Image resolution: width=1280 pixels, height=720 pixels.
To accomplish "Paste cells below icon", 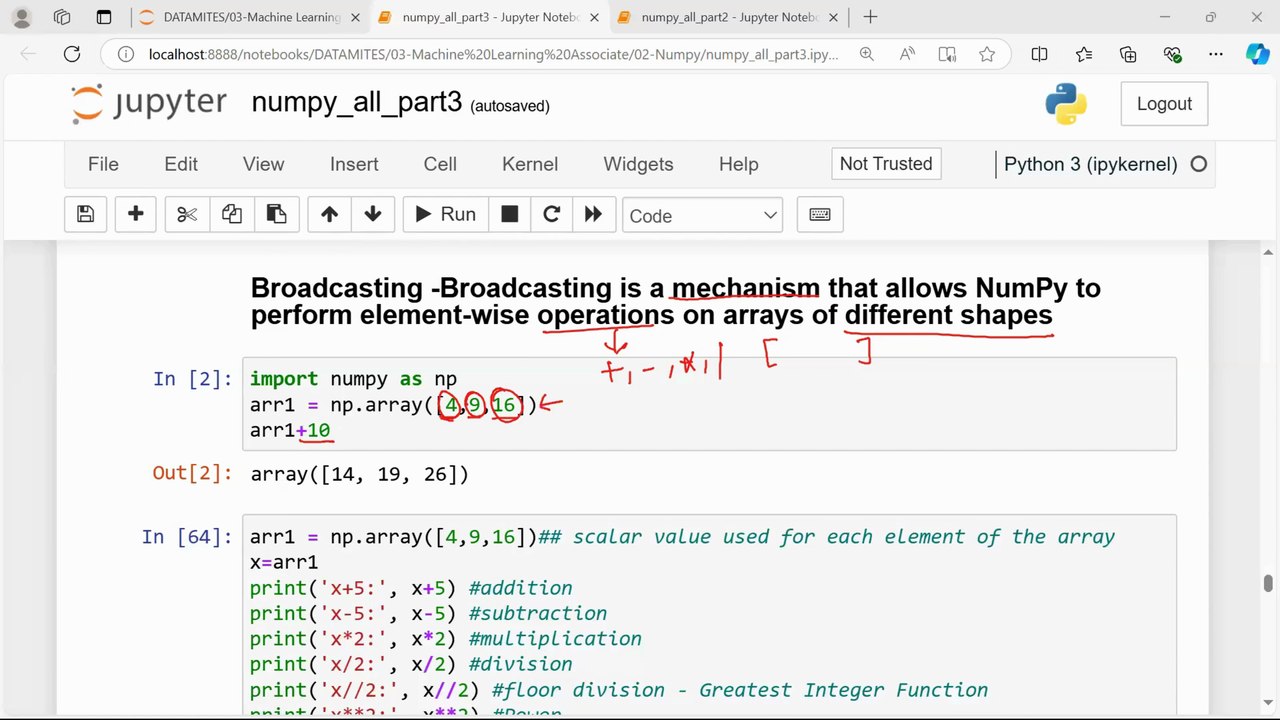I will coord(277,214).
